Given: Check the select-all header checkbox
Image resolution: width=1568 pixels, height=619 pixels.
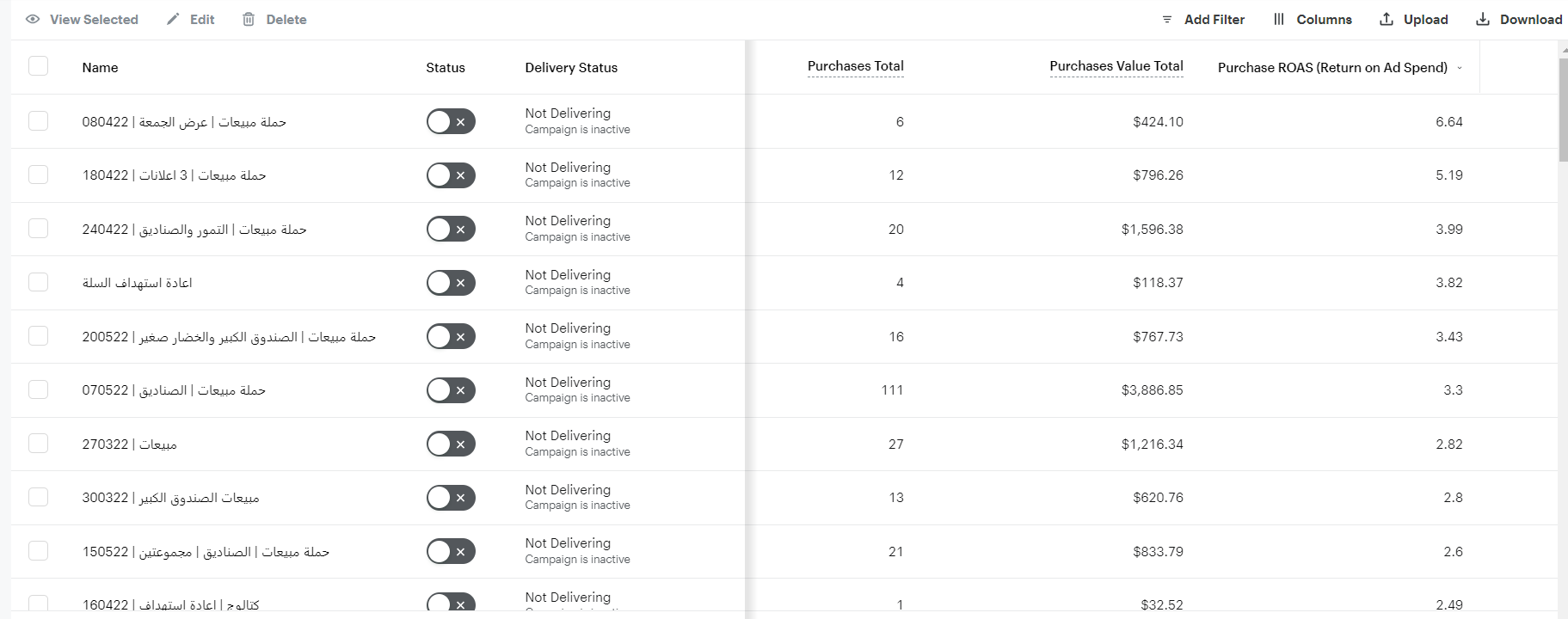Looking at the screenshot, I should tap(39, 66).
